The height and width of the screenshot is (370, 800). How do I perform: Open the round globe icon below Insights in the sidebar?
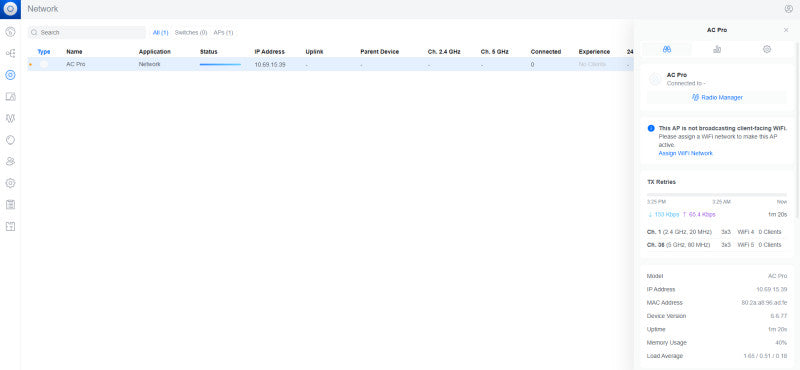tap(10, 140)
